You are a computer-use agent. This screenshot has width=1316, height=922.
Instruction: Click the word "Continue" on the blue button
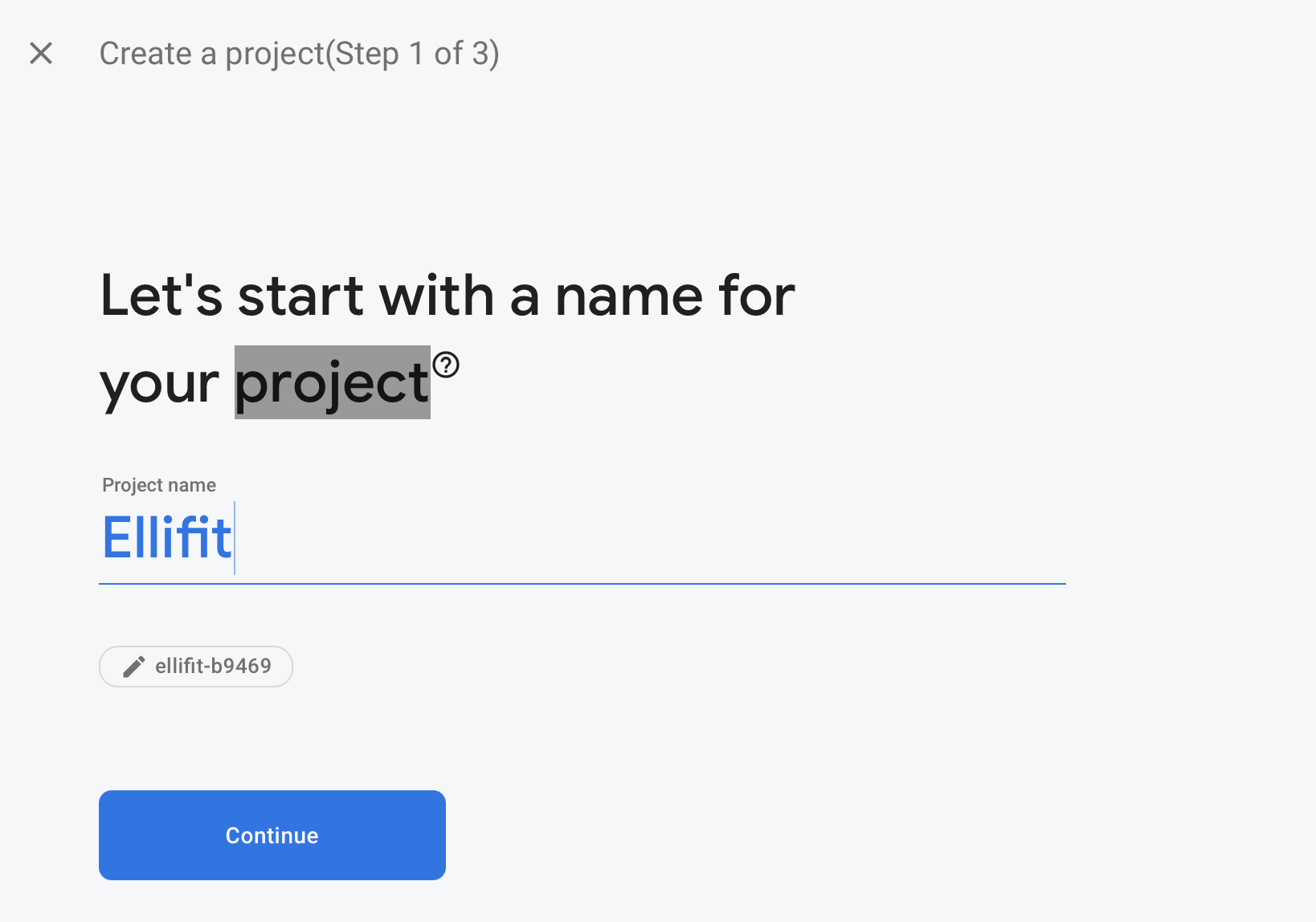click(272, 835)
